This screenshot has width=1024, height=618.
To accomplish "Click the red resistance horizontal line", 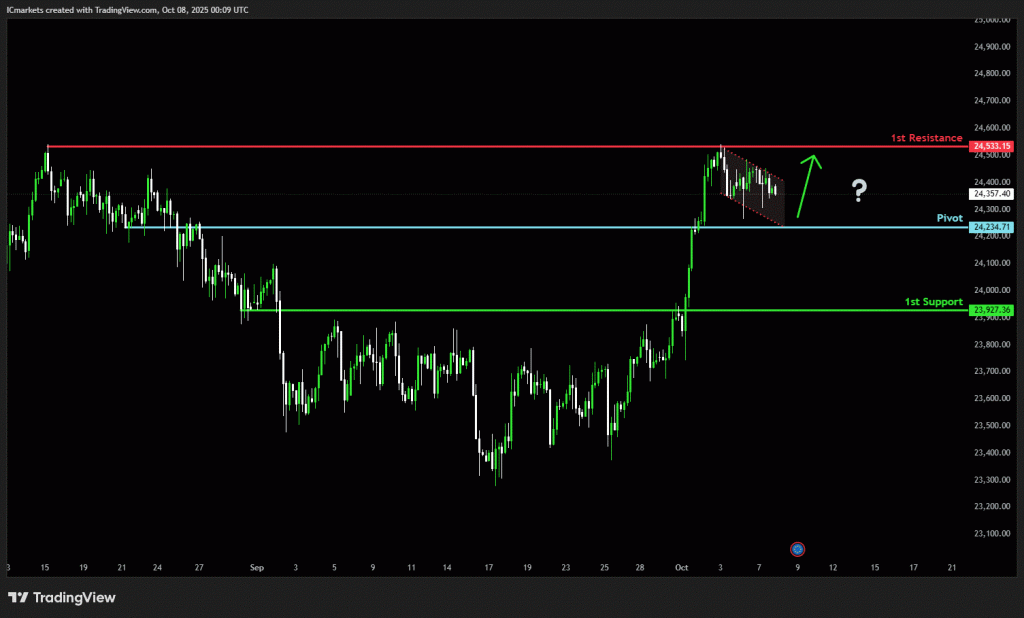I will point(400,147).
